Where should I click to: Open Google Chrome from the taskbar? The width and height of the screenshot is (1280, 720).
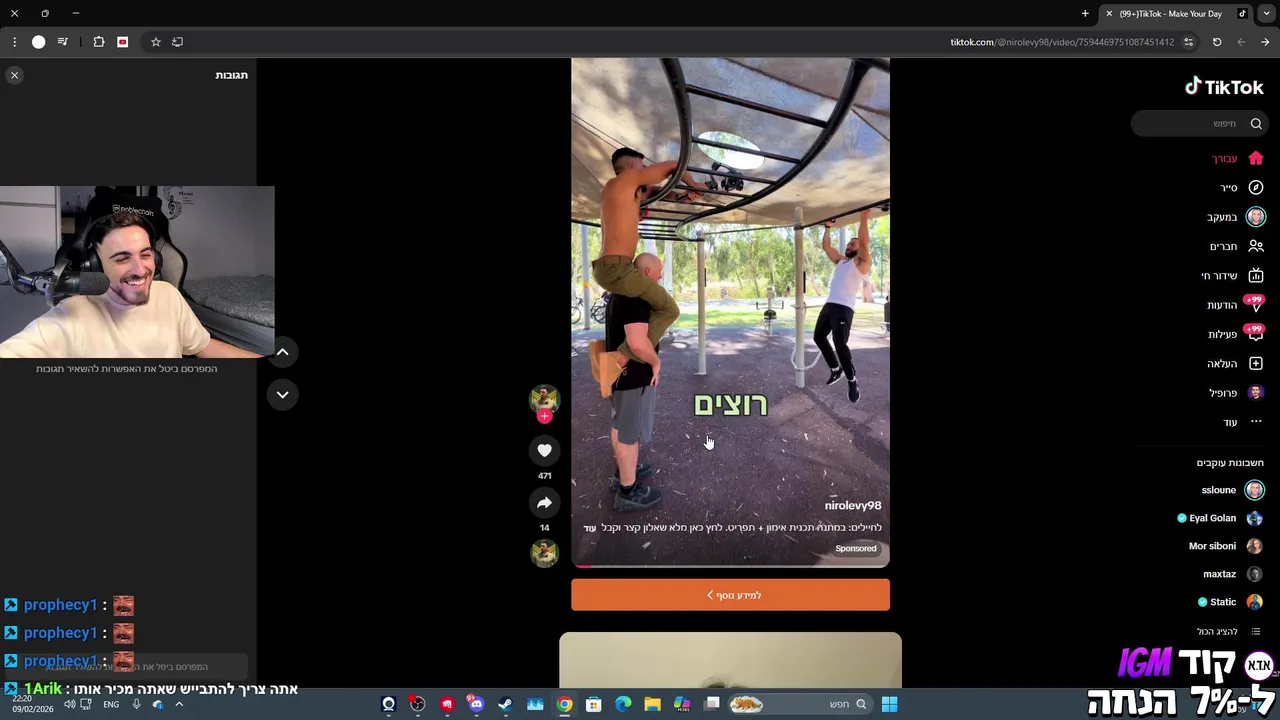tap(565, 704)
